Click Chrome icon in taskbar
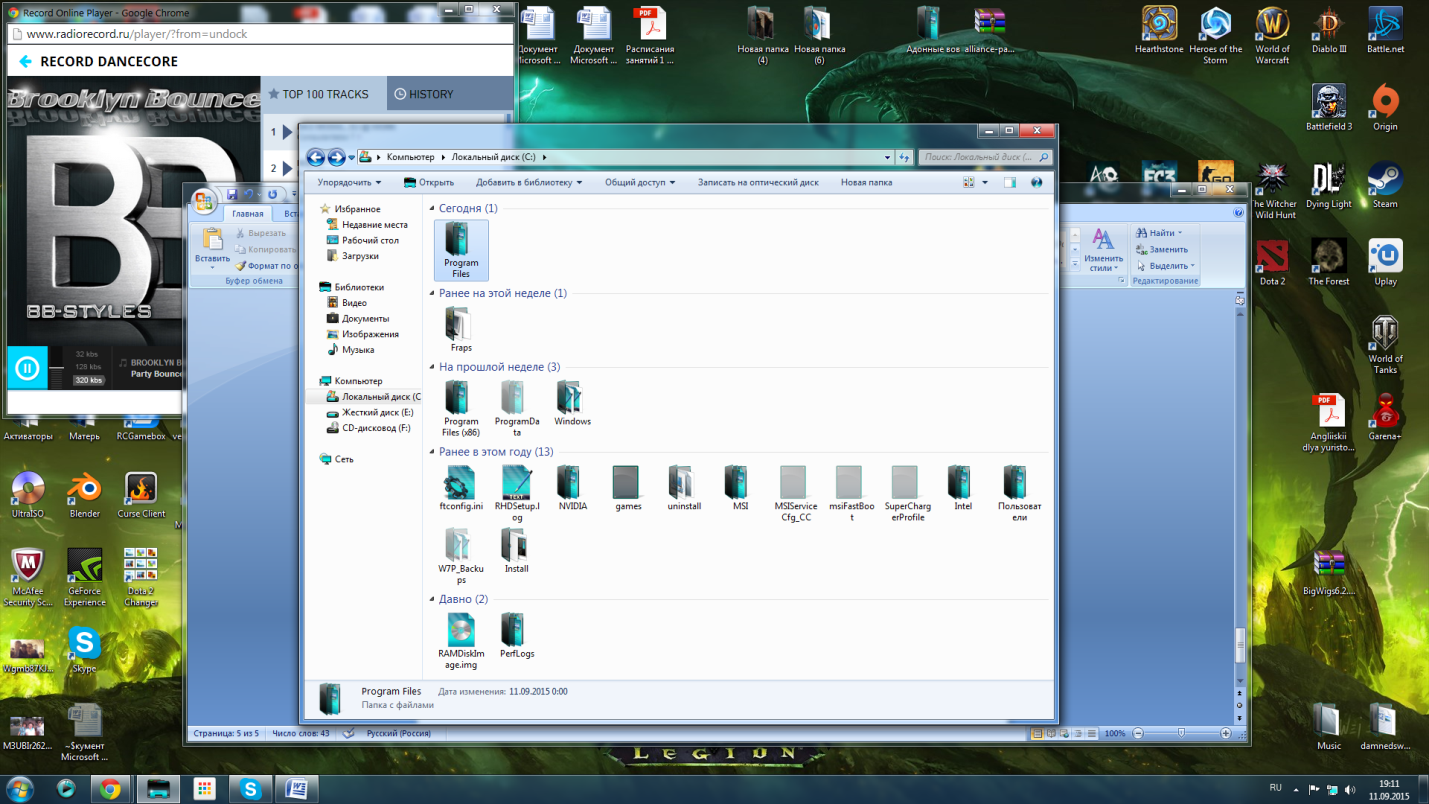Viewport: 1429px width, 804px height. [x=110, y=789]
